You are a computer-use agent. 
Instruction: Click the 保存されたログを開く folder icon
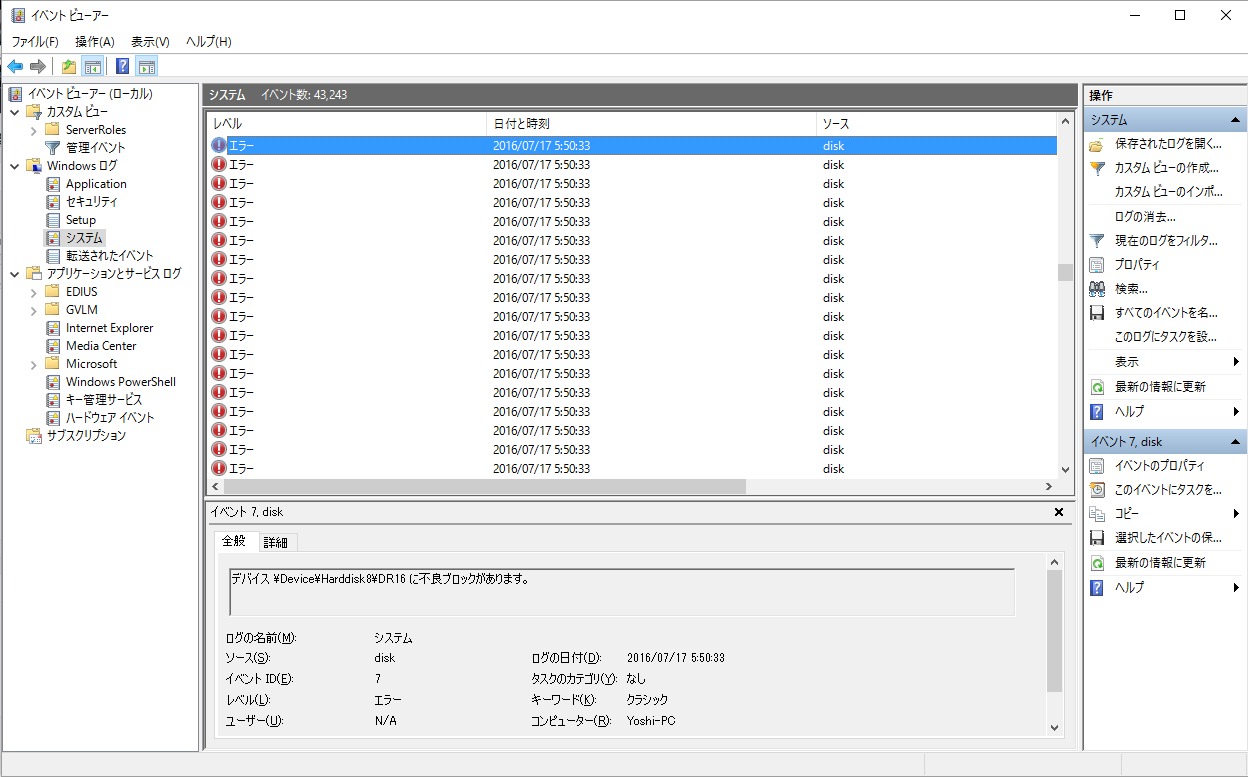[1096, 144]
